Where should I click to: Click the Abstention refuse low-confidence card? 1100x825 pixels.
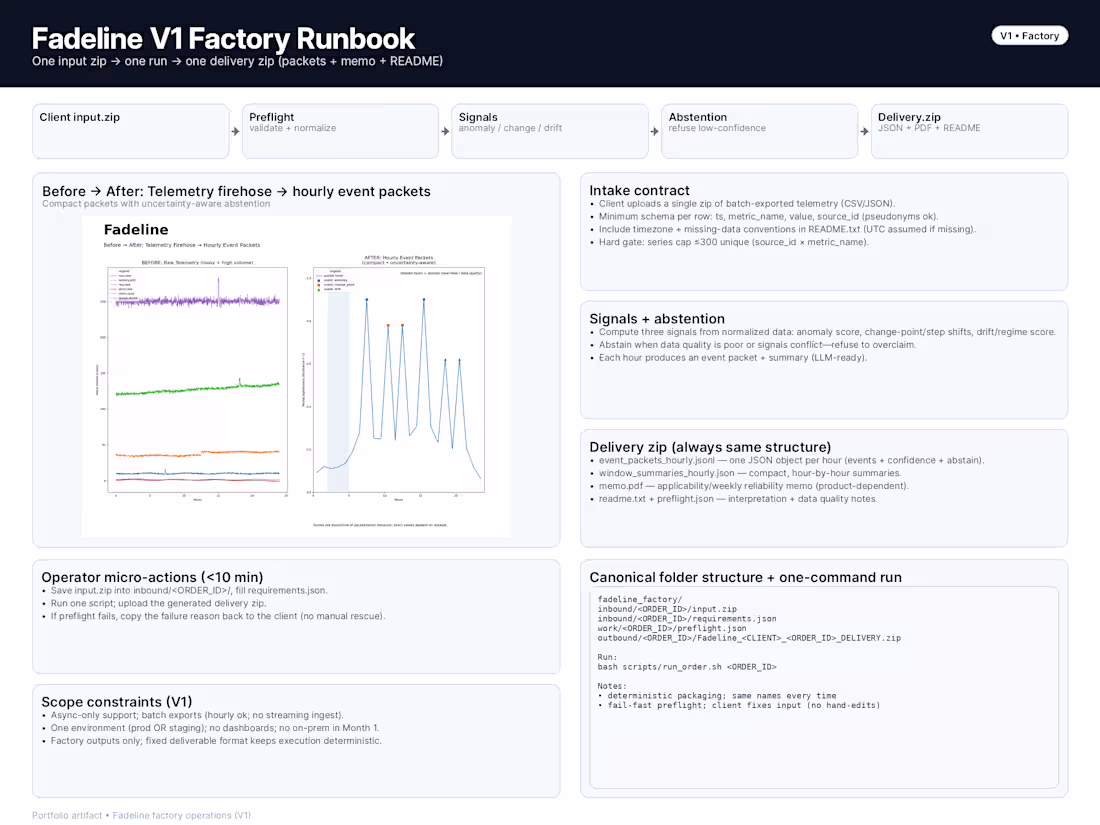coord(759,131)
